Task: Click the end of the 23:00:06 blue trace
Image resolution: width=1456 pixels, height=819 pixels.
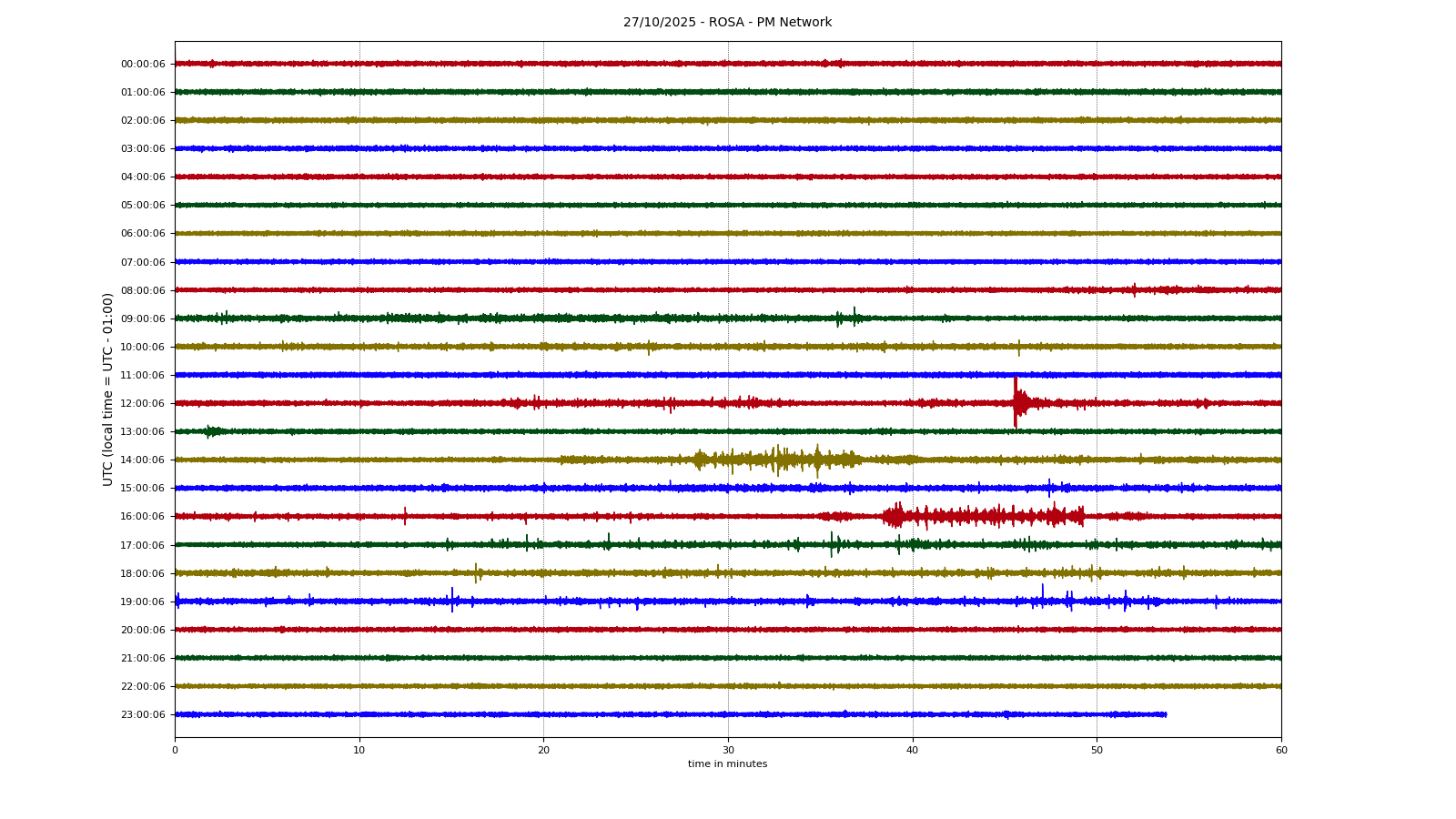Action: coord(1166,714)
